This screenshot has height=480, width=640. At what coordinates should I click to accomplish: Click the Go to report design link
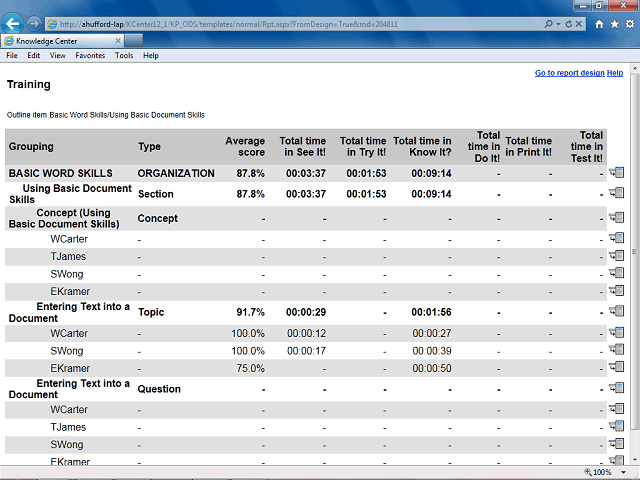coord(569,73)
